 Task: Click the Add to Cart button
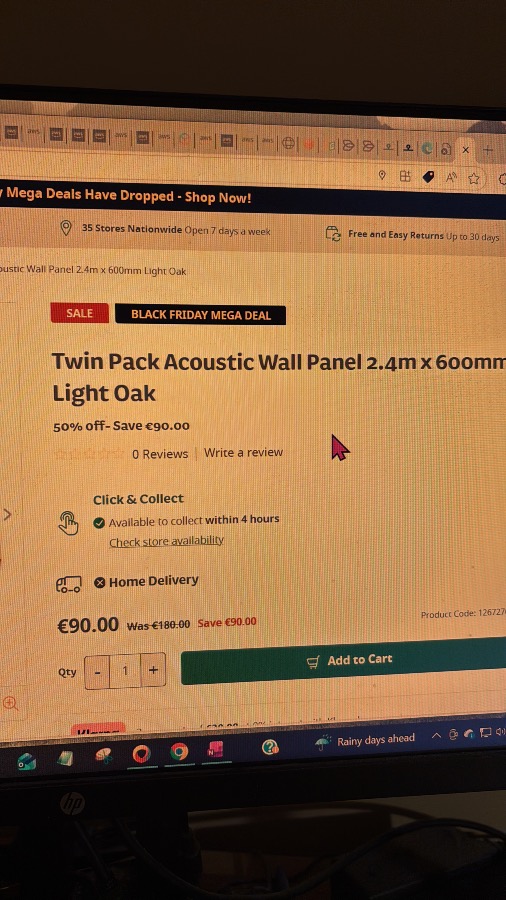[344, 661]
